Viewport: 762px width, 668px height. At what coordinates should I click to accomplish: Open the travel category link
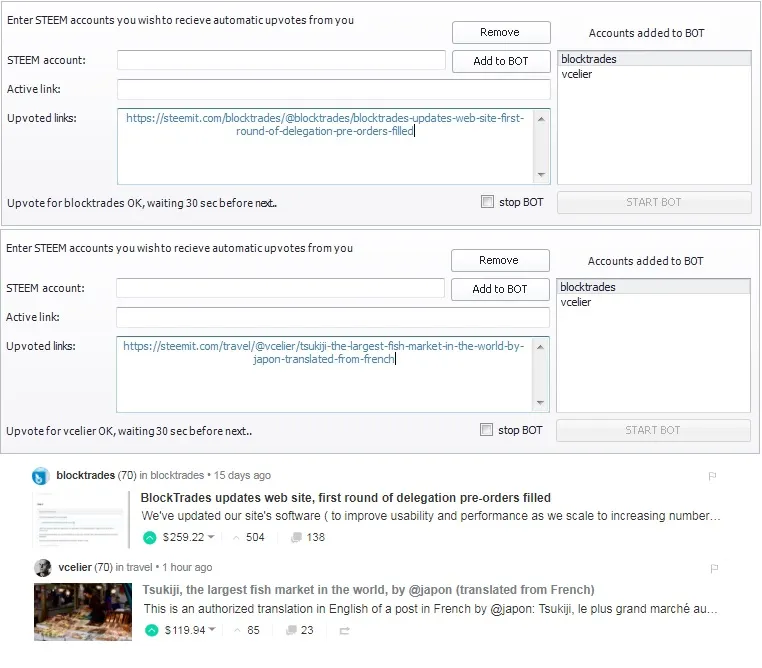coord(139,567)
